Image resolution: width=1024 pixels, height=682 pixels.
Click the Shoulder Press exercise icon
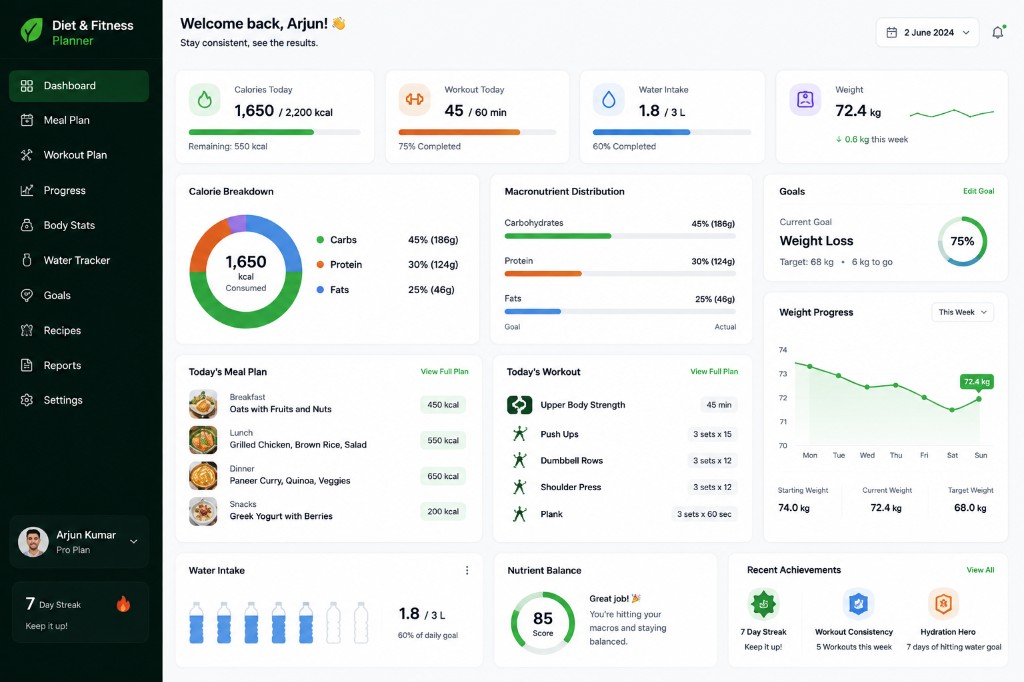tap(520, 487)
